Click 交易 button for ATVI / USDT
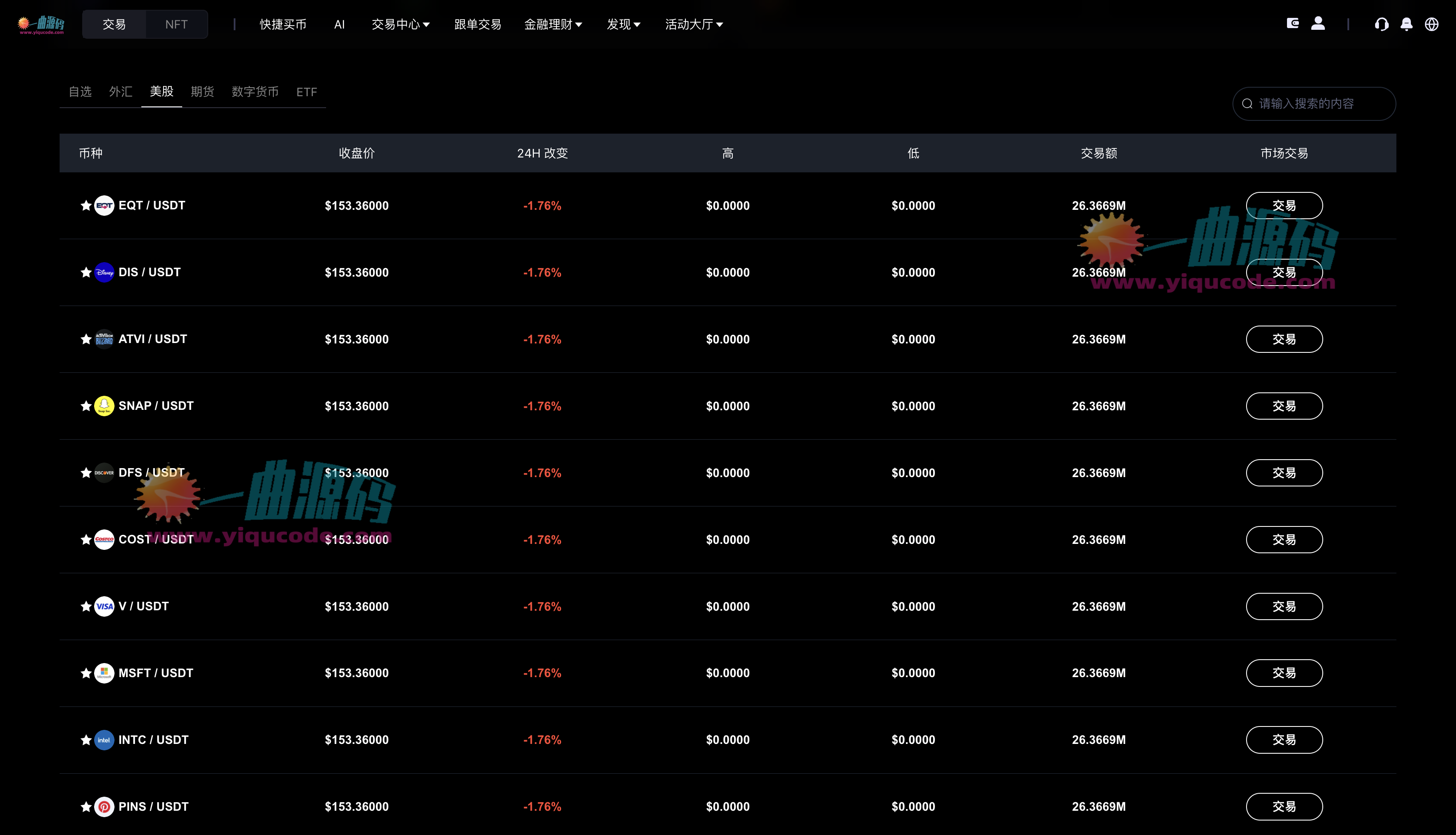This screenshot has height=835, width=1456. 1284,340
